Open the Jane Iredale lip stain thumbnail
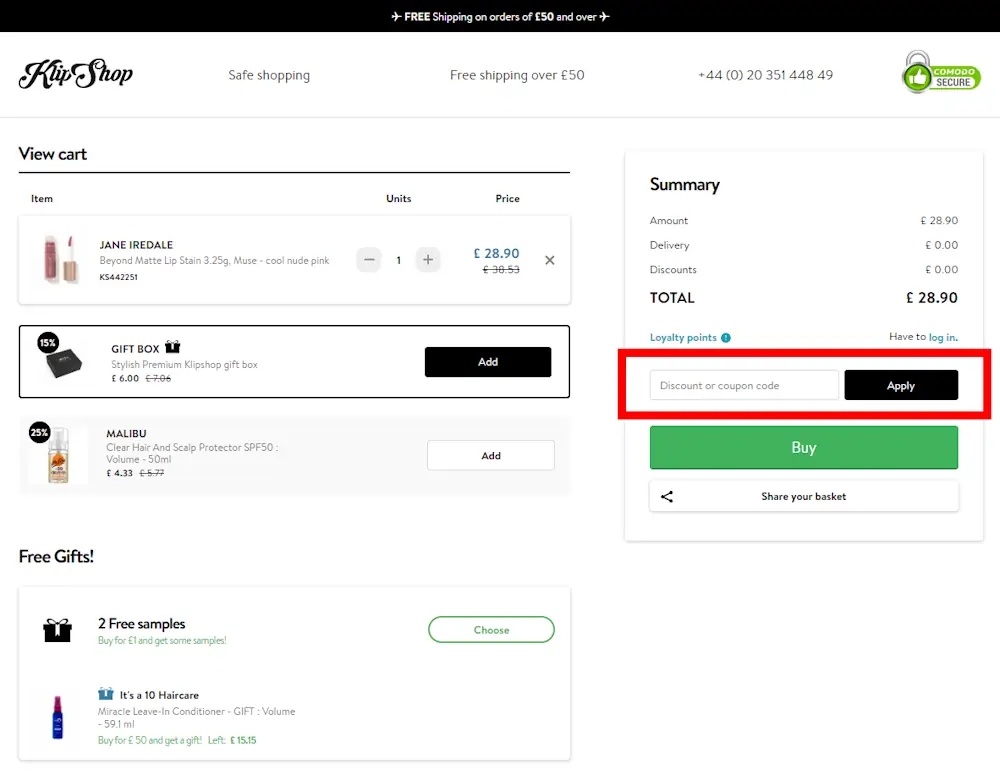This screenshot has height=775, width=1000. click(60, 259)
